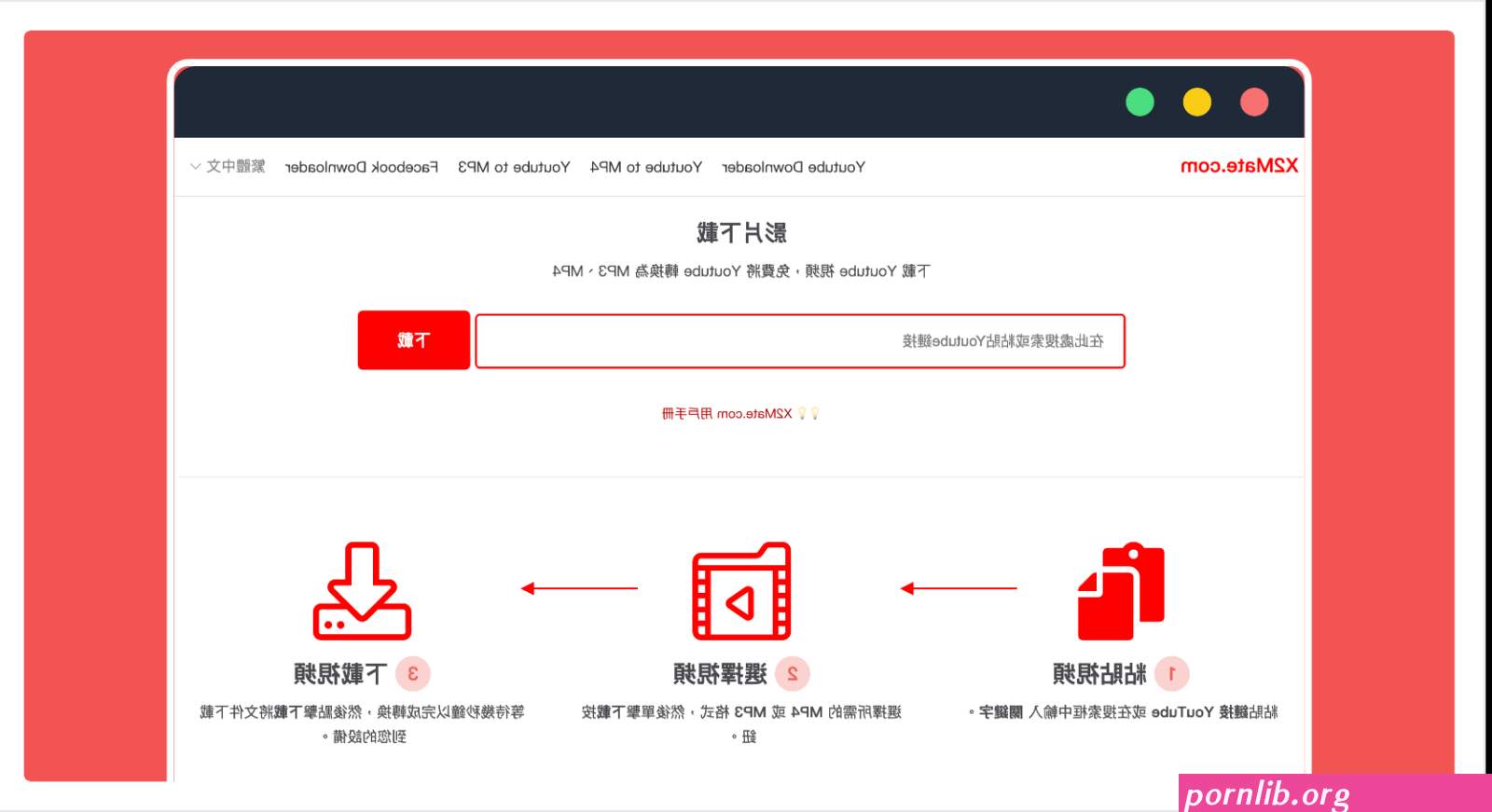The image size is (1492, 812).
Task: Open the X2Mate.com 用戶手冊 link
Action: 727,413
